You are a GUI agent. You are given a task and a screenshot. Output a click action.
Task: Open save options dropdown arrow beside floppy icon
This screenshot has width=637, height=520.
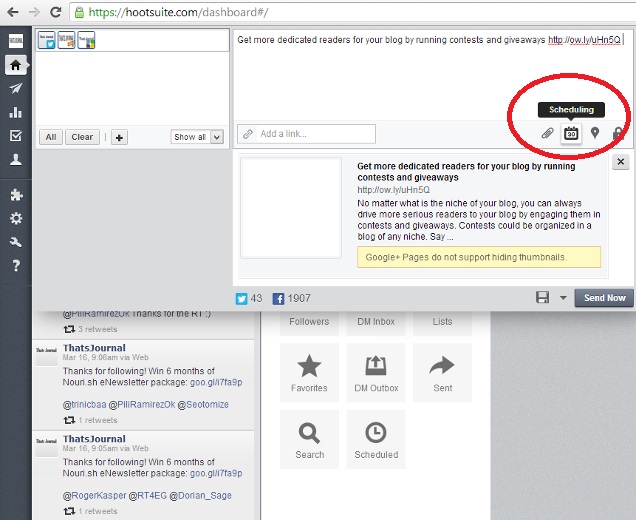[x=563, y=298]
